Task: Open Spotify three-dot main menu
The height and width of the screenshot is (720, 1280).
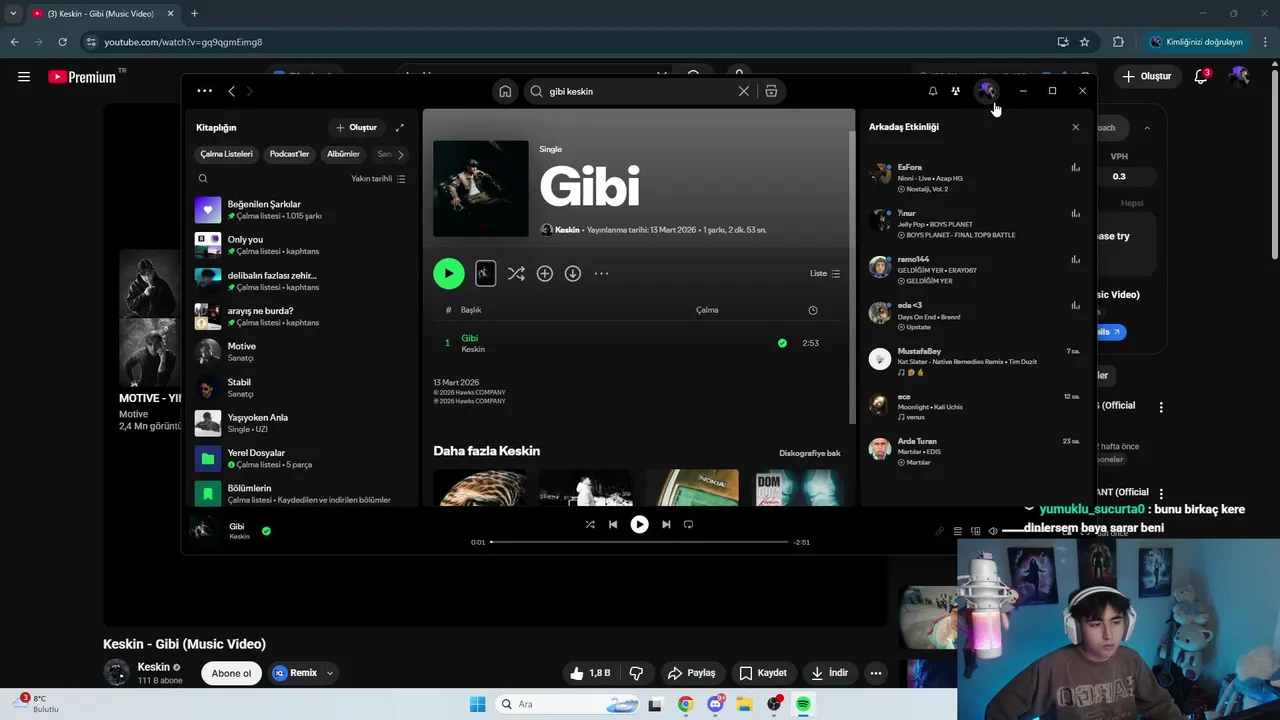Action: 204,91
